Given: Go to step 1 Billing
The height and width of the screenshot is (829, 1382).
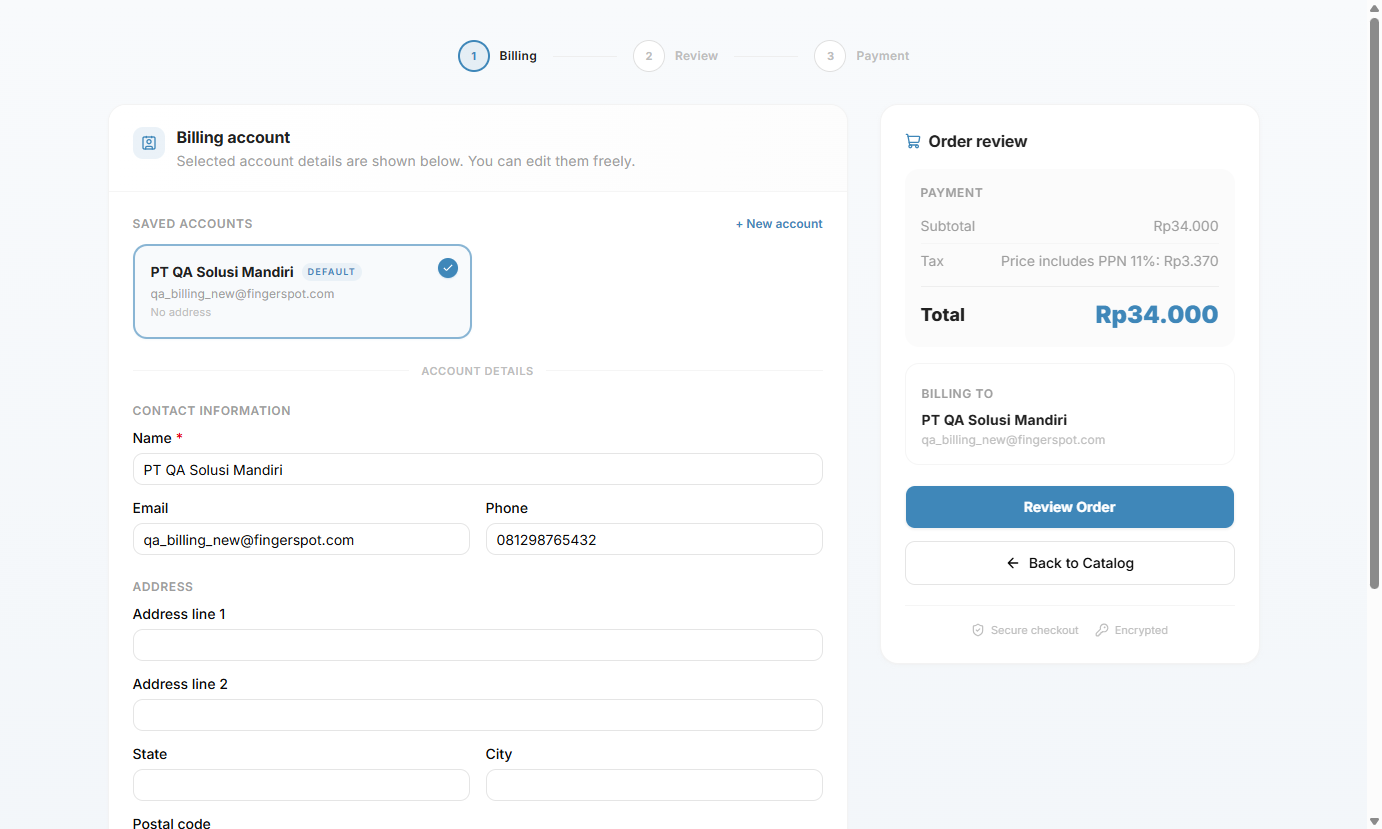Looking at the screenshot, I should pyautogui.click(x=498, y=56).
